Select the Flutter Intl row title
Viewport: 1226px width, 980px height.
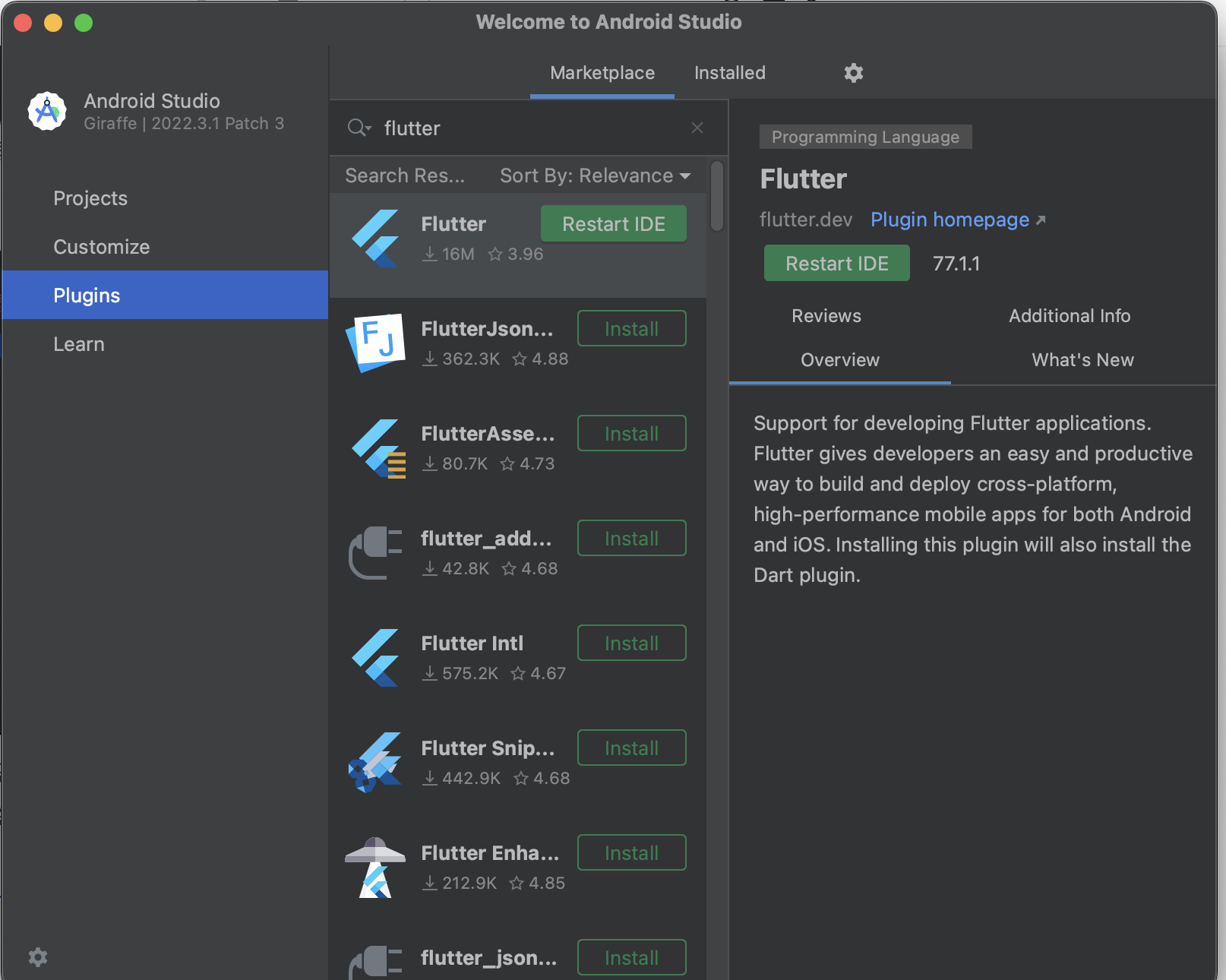472,643
